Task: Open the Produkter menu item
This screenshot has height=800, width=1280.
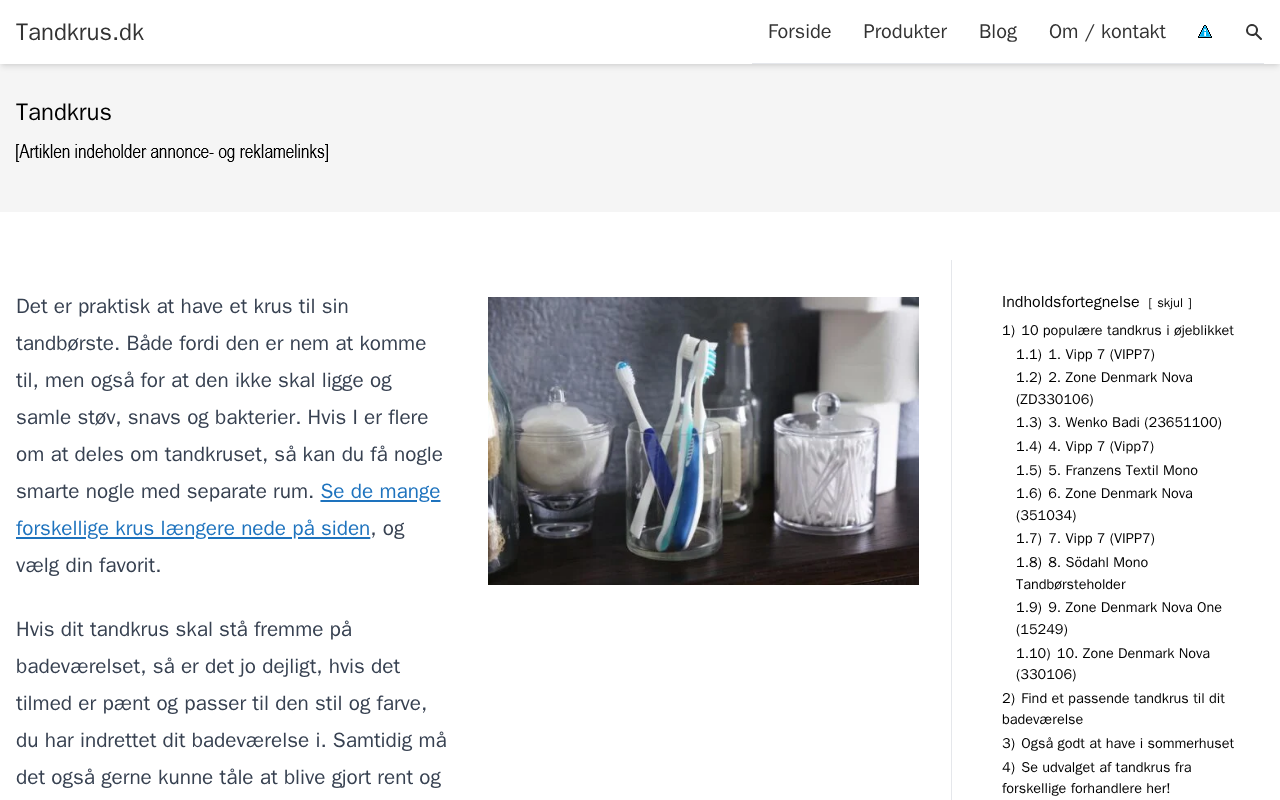Action: pos(905,32)
